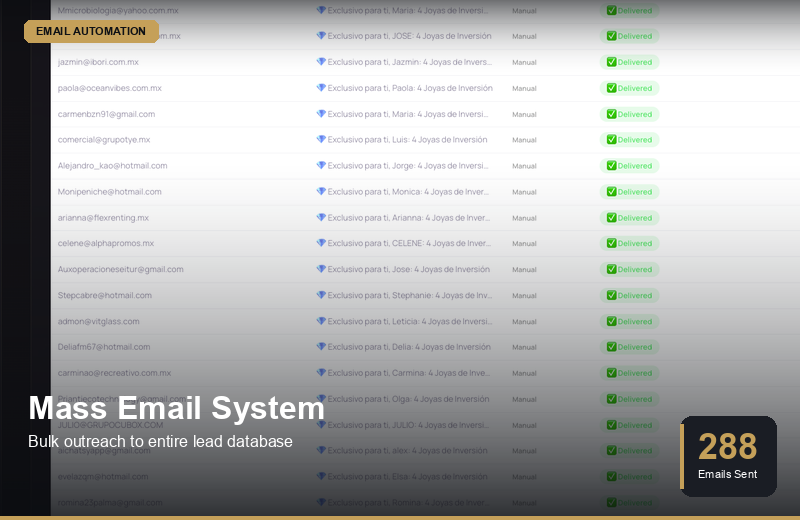The width and height of the screenshot is (800, 520).
Task: Click the diamond icon in Stephanie's subject line
Action: click(x=321, y=295)
